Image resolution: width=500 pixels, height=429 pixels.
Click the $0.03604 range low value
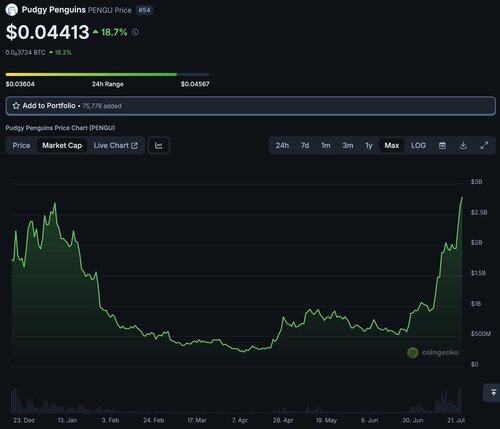click(x=20, y=84)
